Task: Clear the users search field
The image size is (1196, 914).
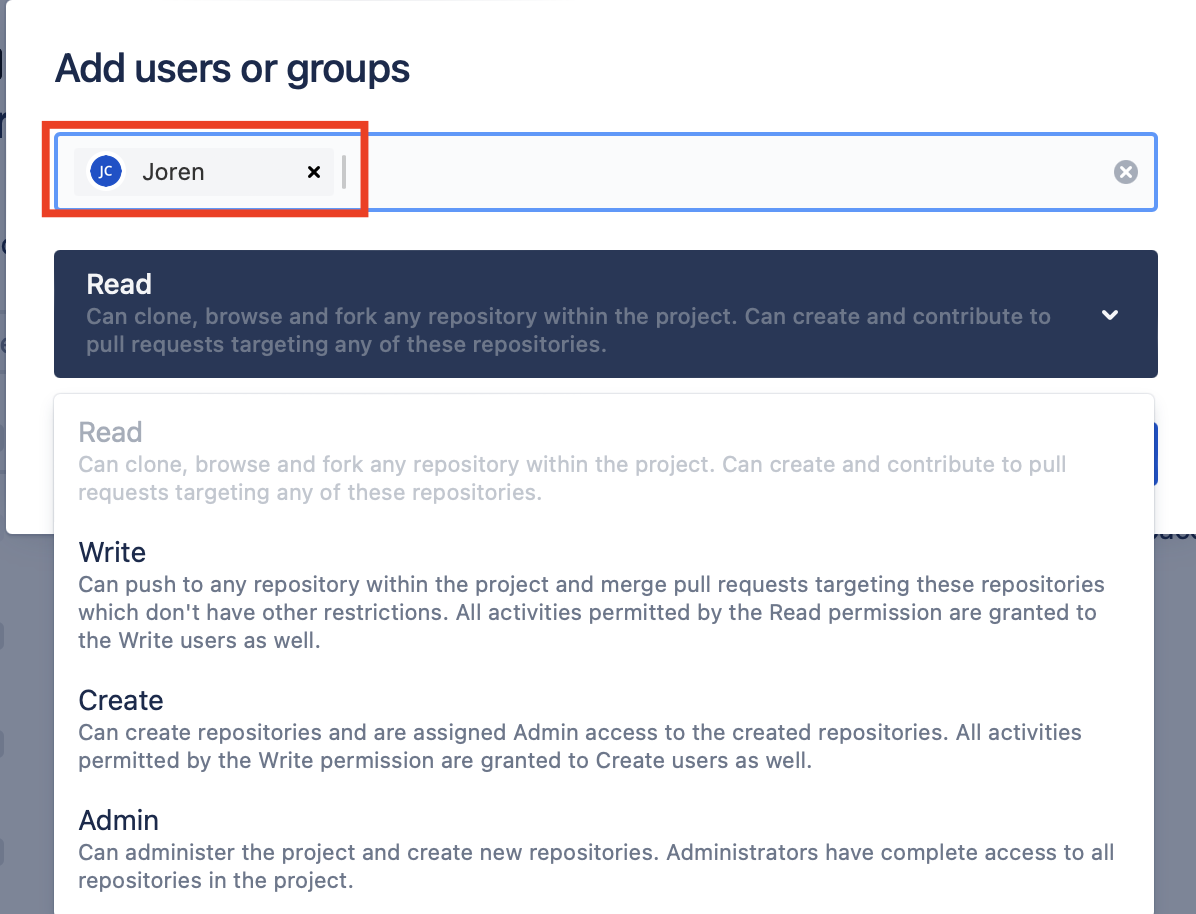Action: tap(1126, 172)
